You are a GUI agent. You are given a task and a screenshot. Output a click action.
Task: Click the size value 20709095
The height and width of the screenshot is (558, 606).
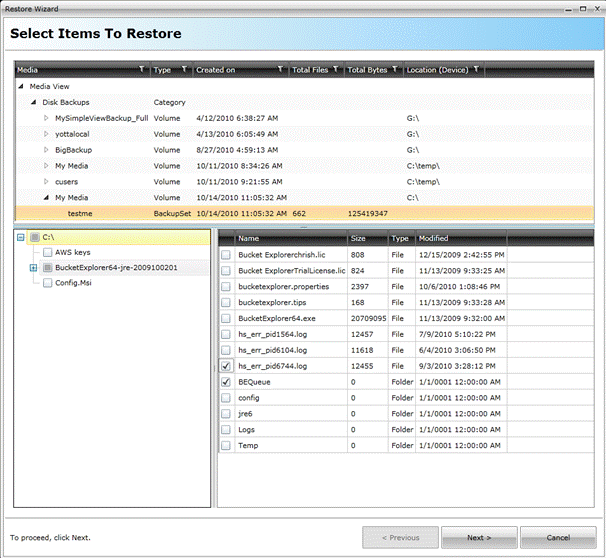pos(368,318)
